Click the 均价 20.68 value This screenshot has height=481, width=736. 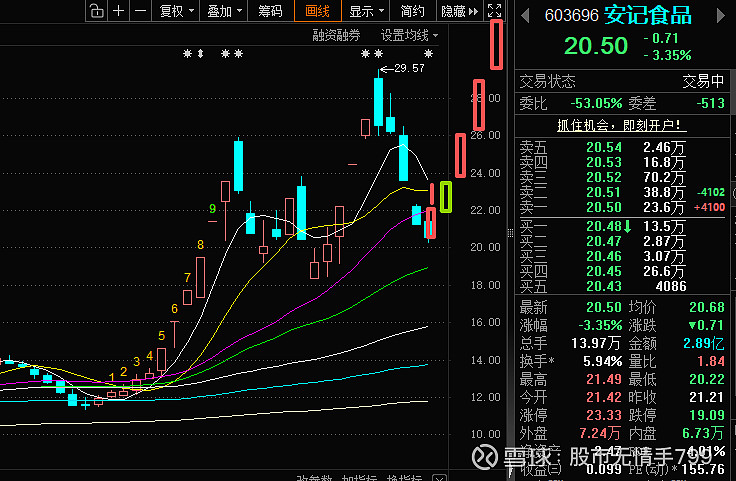point(707,307)
